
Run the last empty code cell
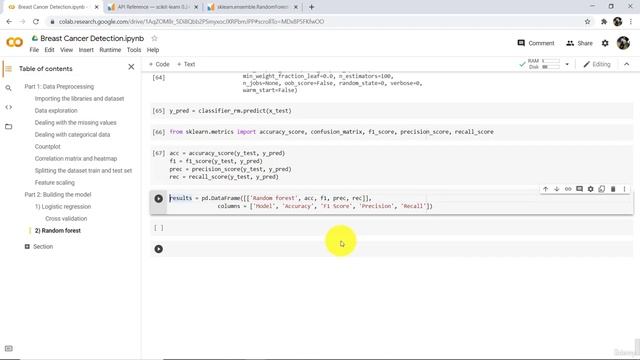click(x=158, y=249)
